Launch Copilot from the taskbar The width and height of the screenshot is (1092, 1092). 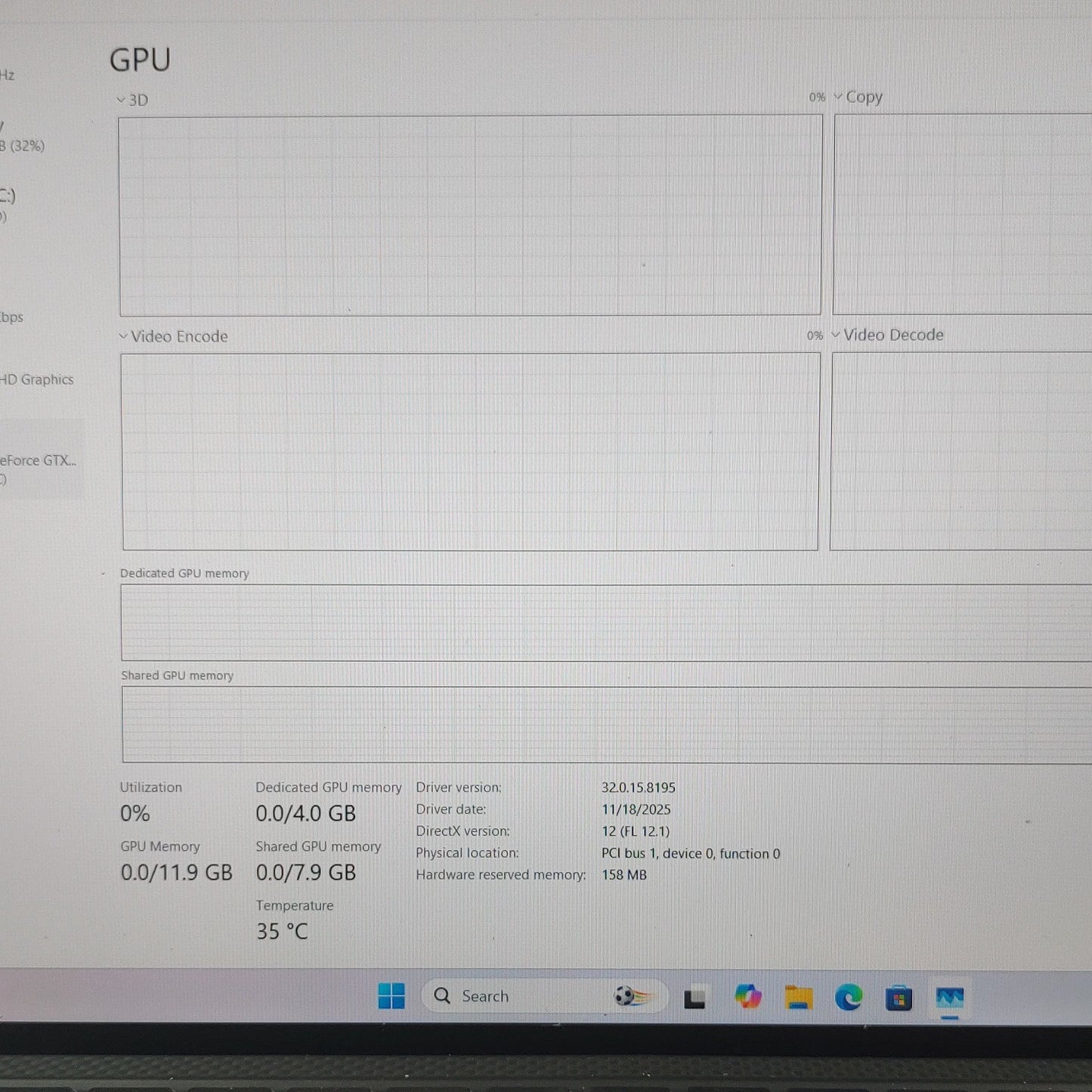pos(747,996)
